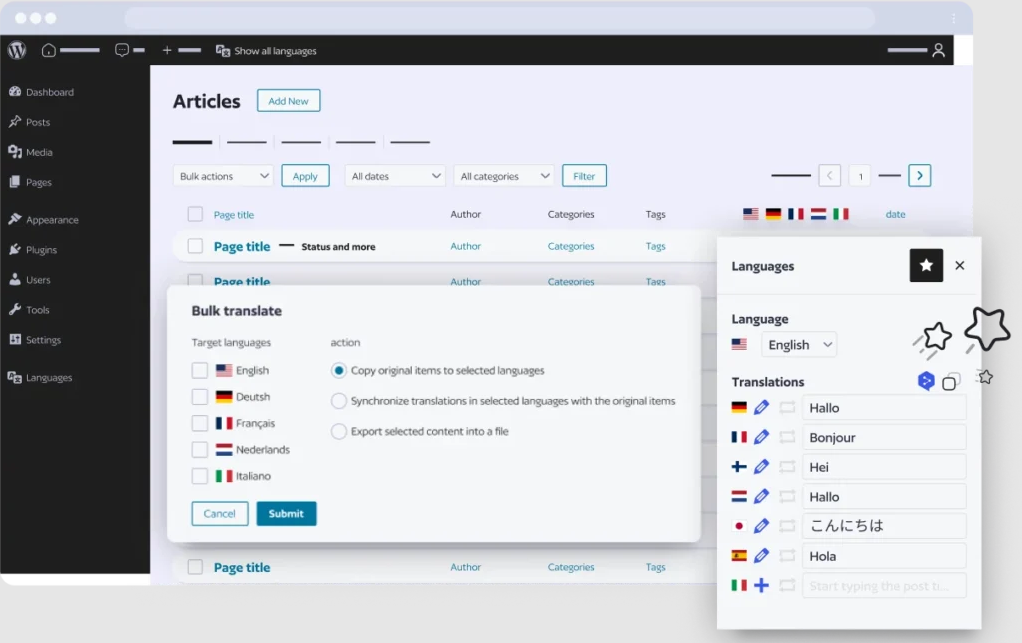
Task: Click the Italian translation title input field
Action: coord(884,586)
